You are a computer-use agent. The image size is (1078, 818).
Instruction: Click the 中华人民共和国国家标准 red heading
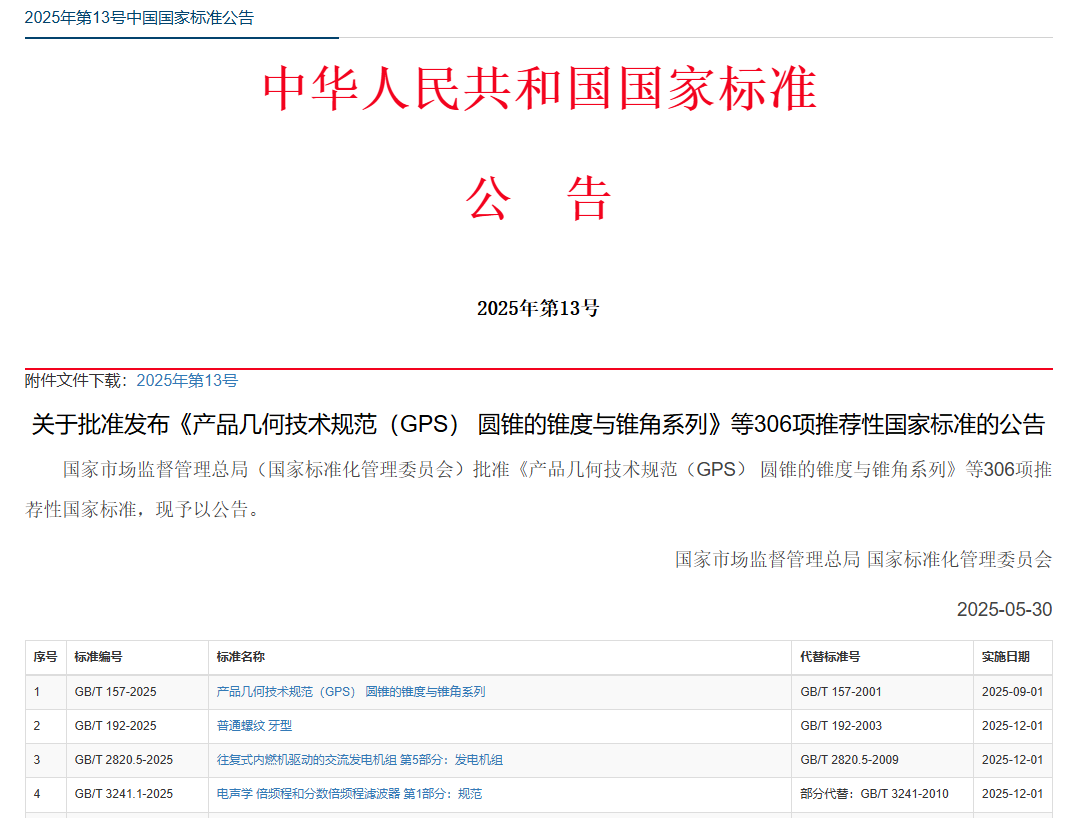(x=539, y=87)
